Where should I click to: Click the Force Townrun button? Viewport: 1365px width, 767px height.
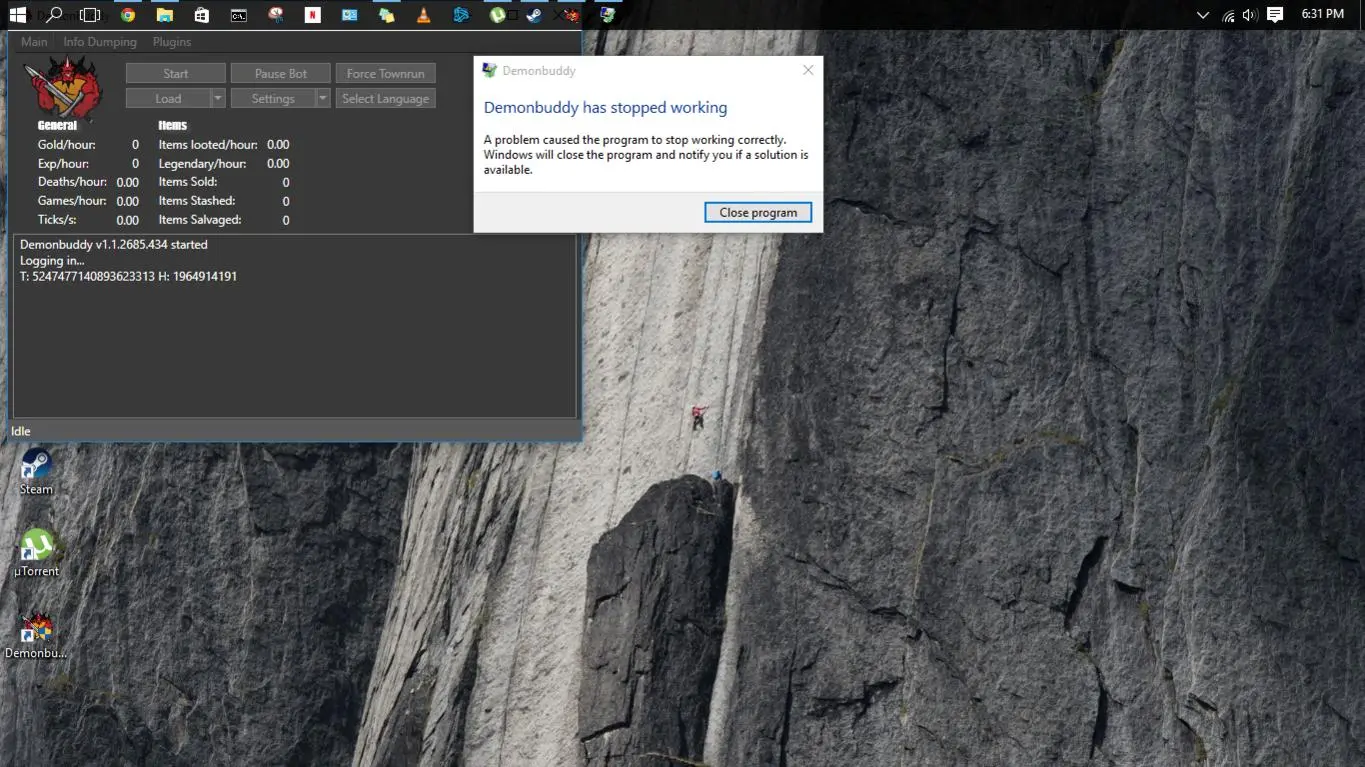[x=386, y=74]
